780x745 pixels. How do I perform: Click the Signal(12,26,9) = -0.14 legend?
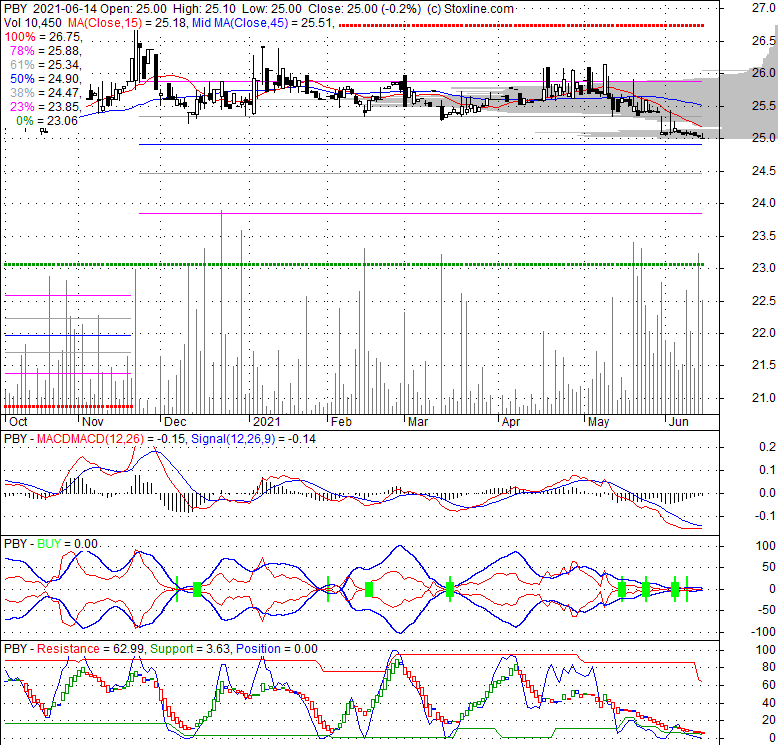253,439
